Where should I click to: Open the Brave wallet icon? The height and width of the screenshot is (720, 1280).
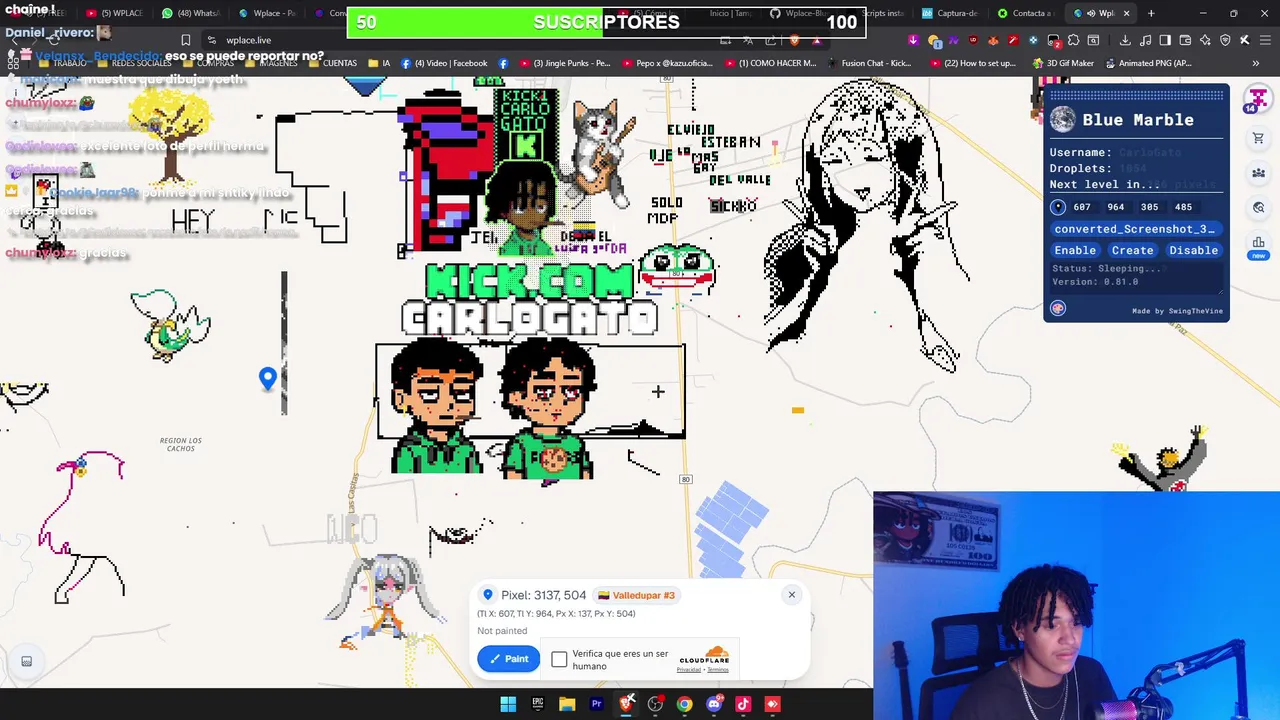[1185, 40]
